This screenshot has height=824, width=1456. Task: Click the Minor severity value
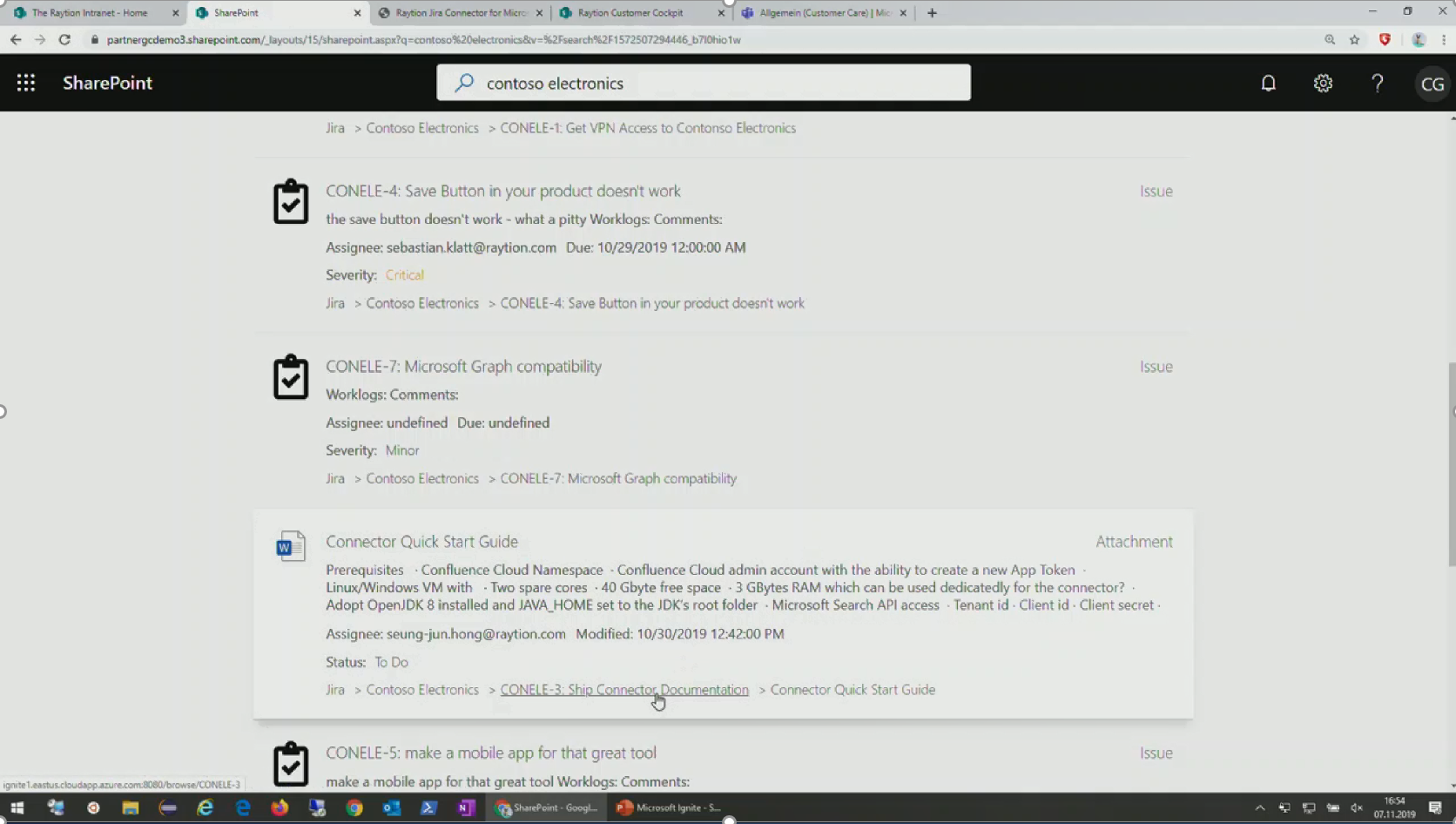pyautogui.click(x=402, y=450)
